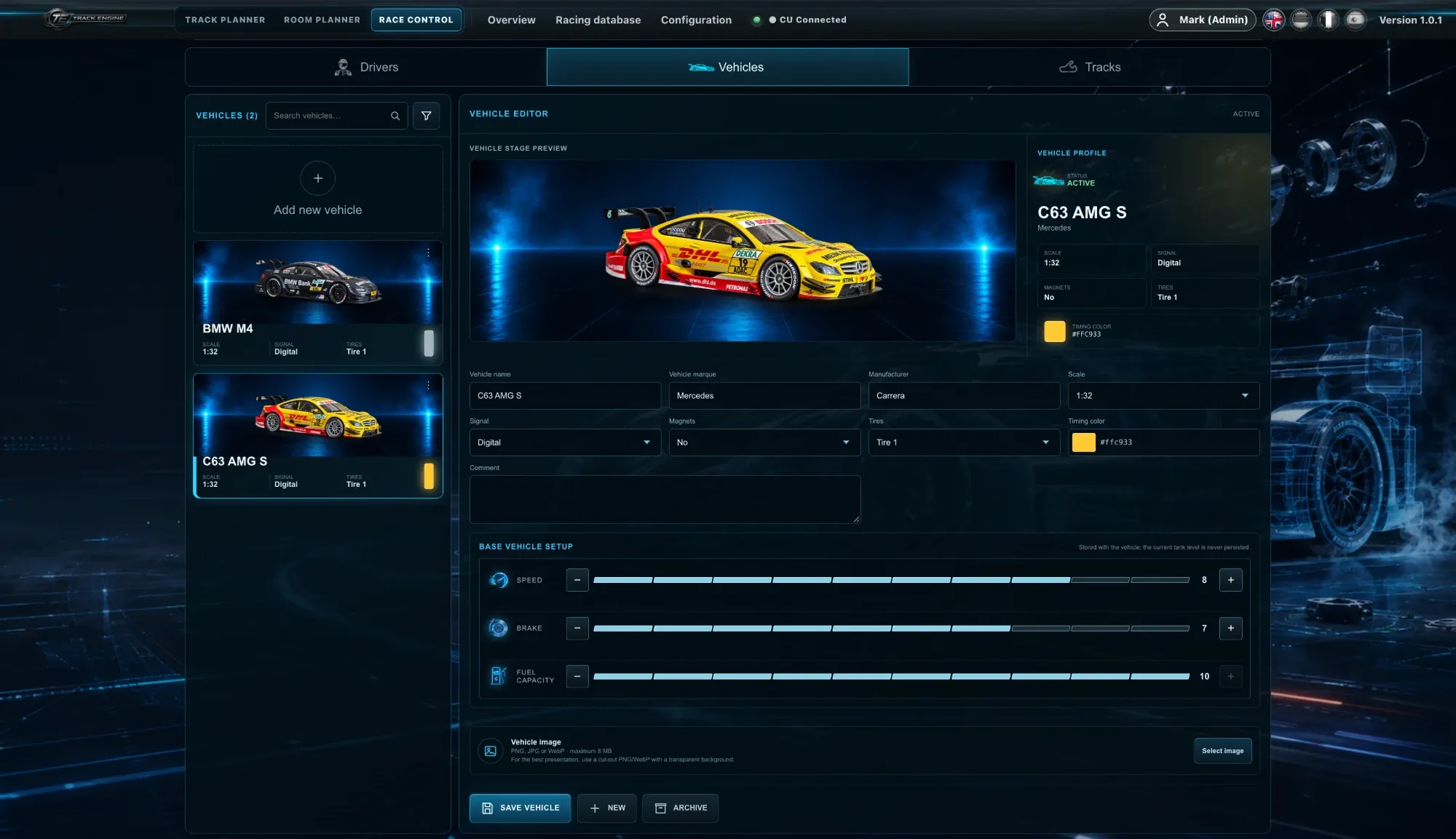
Task: Click the Brake disc icon
Action: coord(499,628)
